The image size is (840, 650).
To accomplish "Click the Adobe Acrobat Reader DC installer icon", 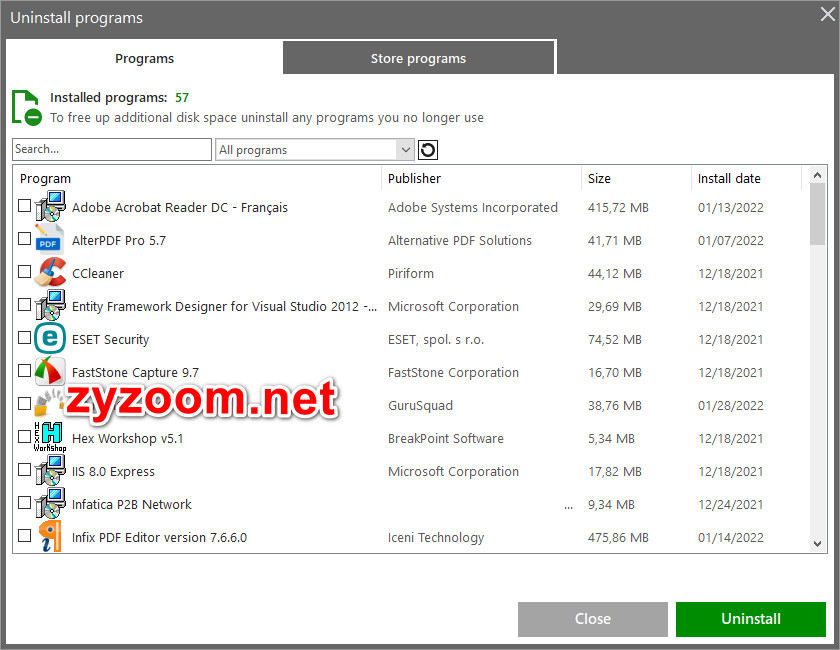I will coord(50,206).
